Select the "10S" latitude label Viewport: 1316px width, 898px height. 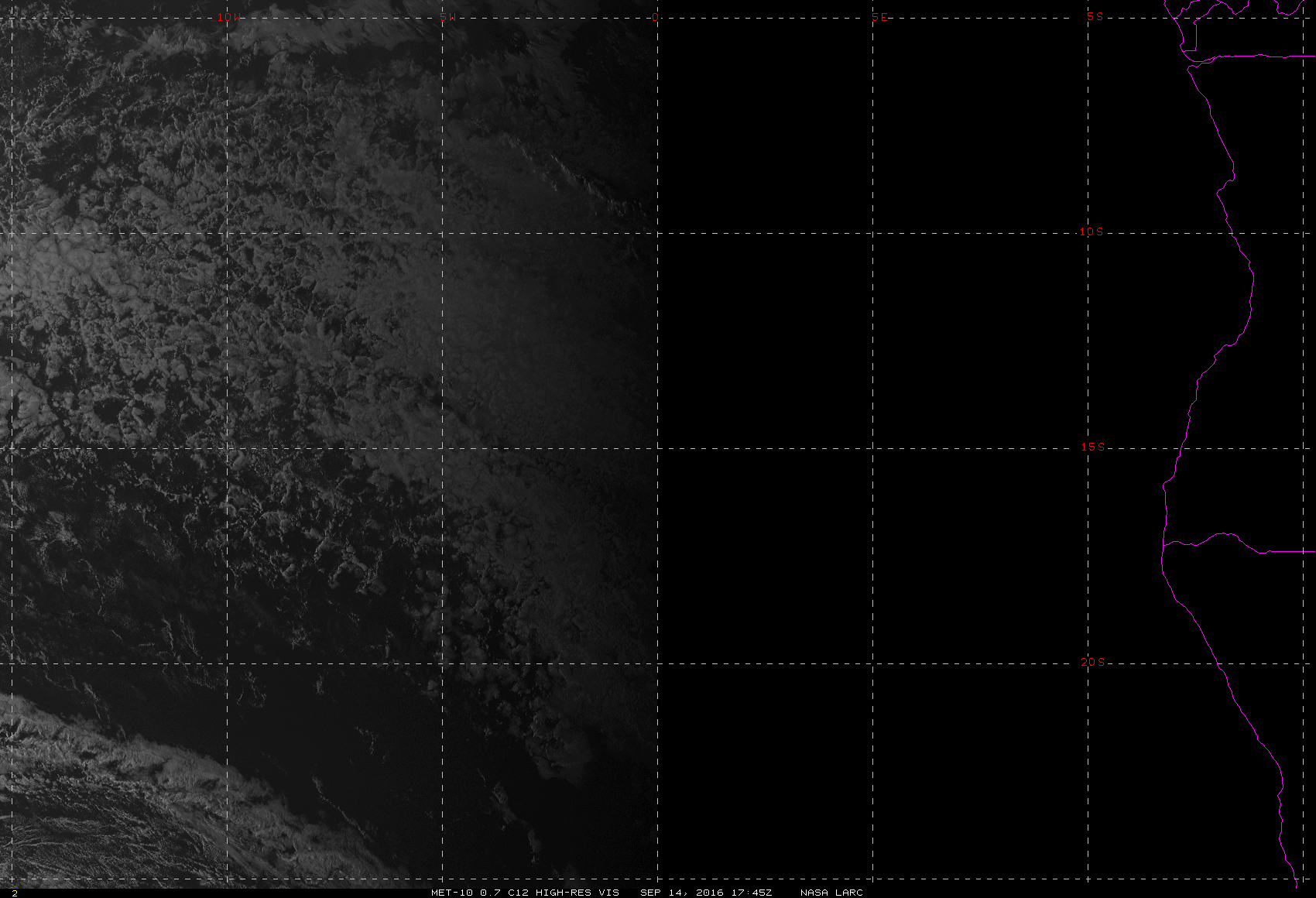tap(1092, 231)
